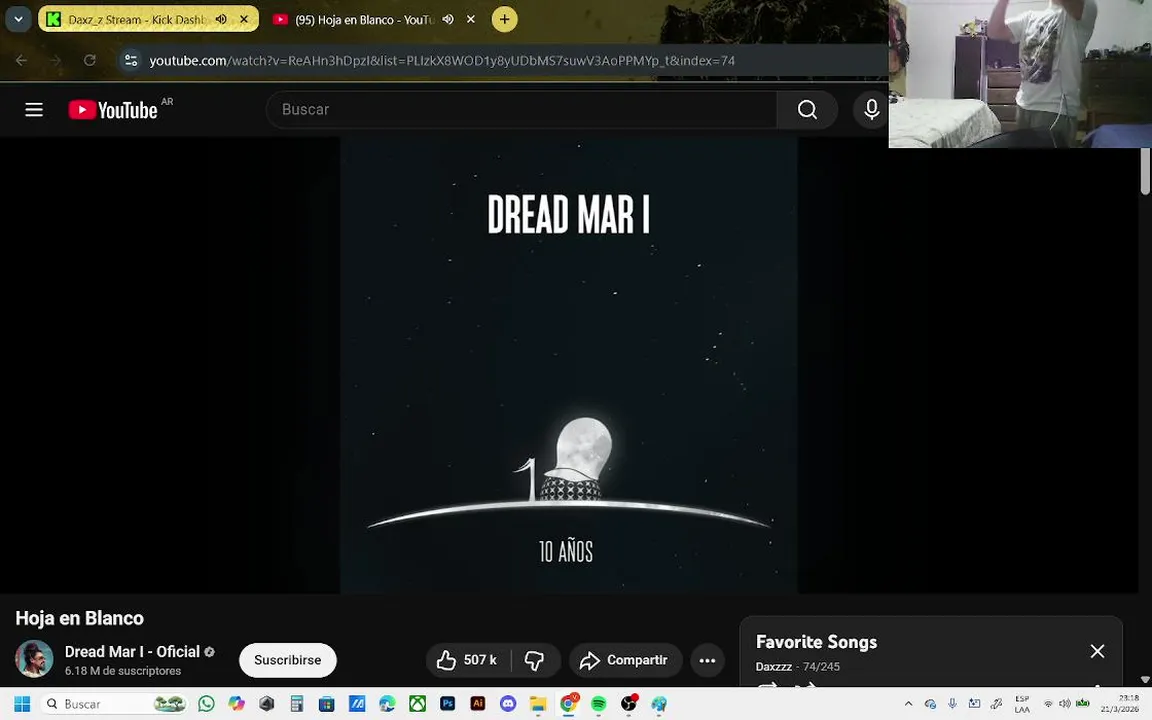Open the clock showing 23:18
1152x720 pixels.
1120,704
